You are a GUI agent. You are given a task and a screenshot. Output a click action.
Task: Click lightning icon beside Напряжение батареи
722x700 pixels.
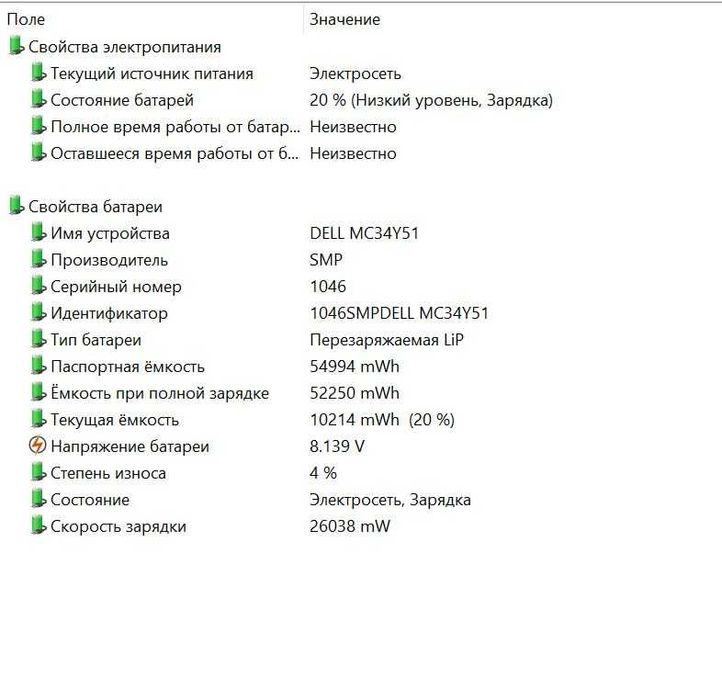point(38,446)
